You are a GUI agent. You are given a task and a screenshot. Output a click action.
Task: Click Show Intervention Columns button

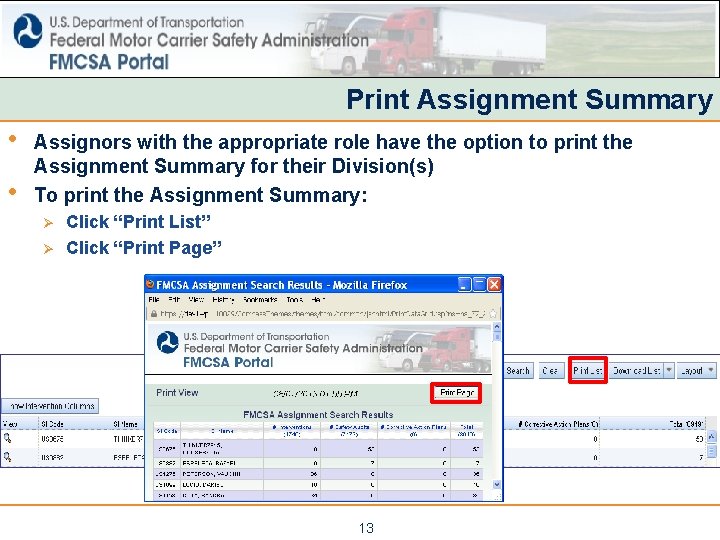[50, 406]
